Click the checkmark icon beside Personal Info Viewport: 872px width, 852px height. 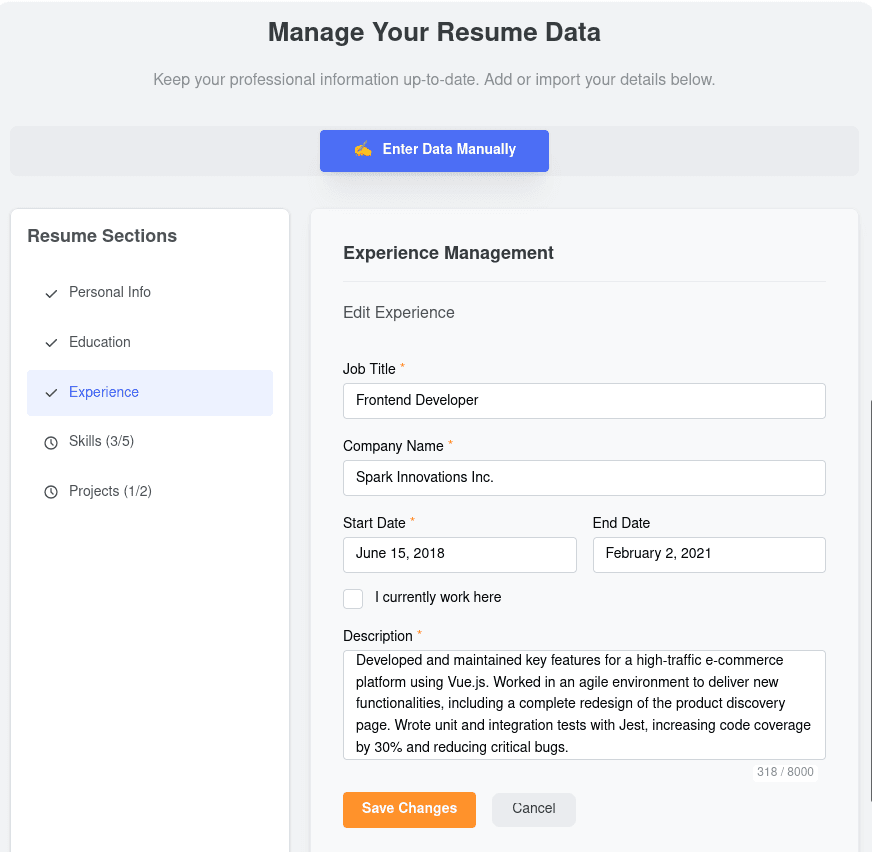pyautogui.click(x=51, y=293)
